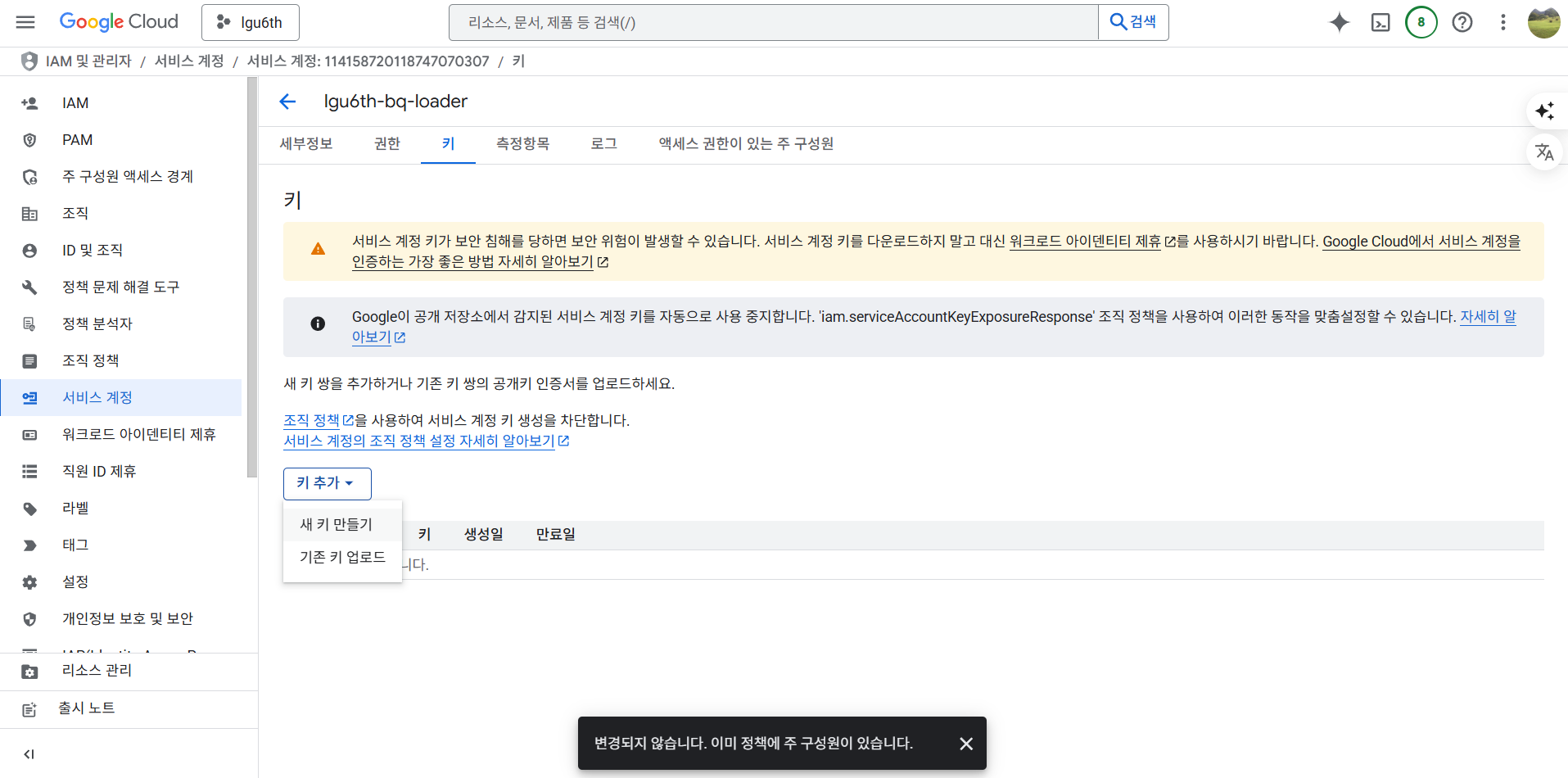Open IAM in the sidebar
Image resolution: width=1568 pixels, height=778 pixels.
point(121,103)
